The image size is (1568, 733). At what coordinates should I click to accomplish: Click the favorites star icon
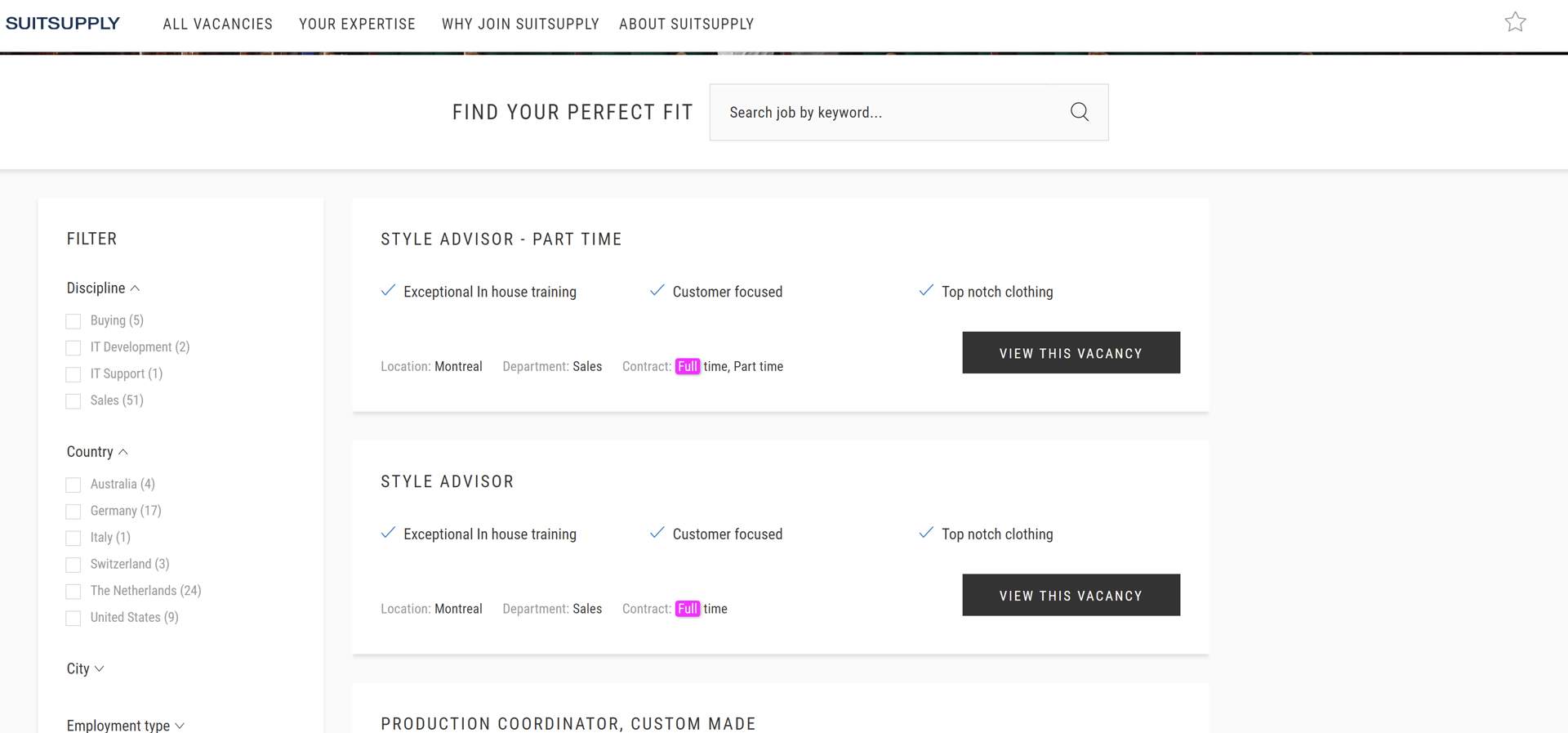click(1515, 22)
